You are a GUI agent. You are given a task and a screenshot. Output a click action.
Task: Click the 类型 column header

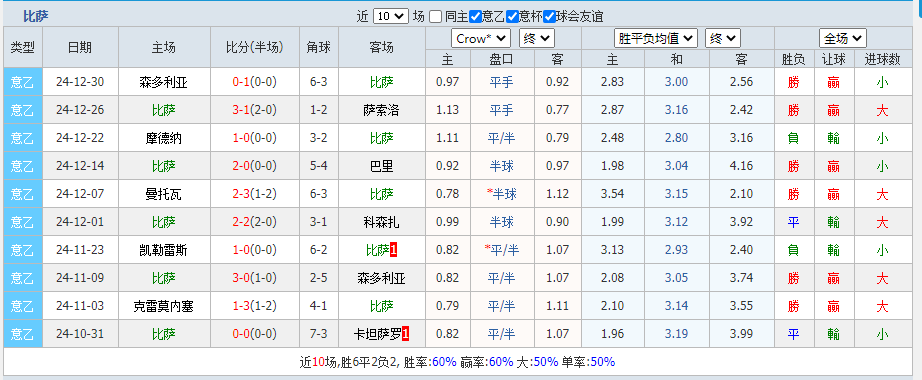[23, 47]
